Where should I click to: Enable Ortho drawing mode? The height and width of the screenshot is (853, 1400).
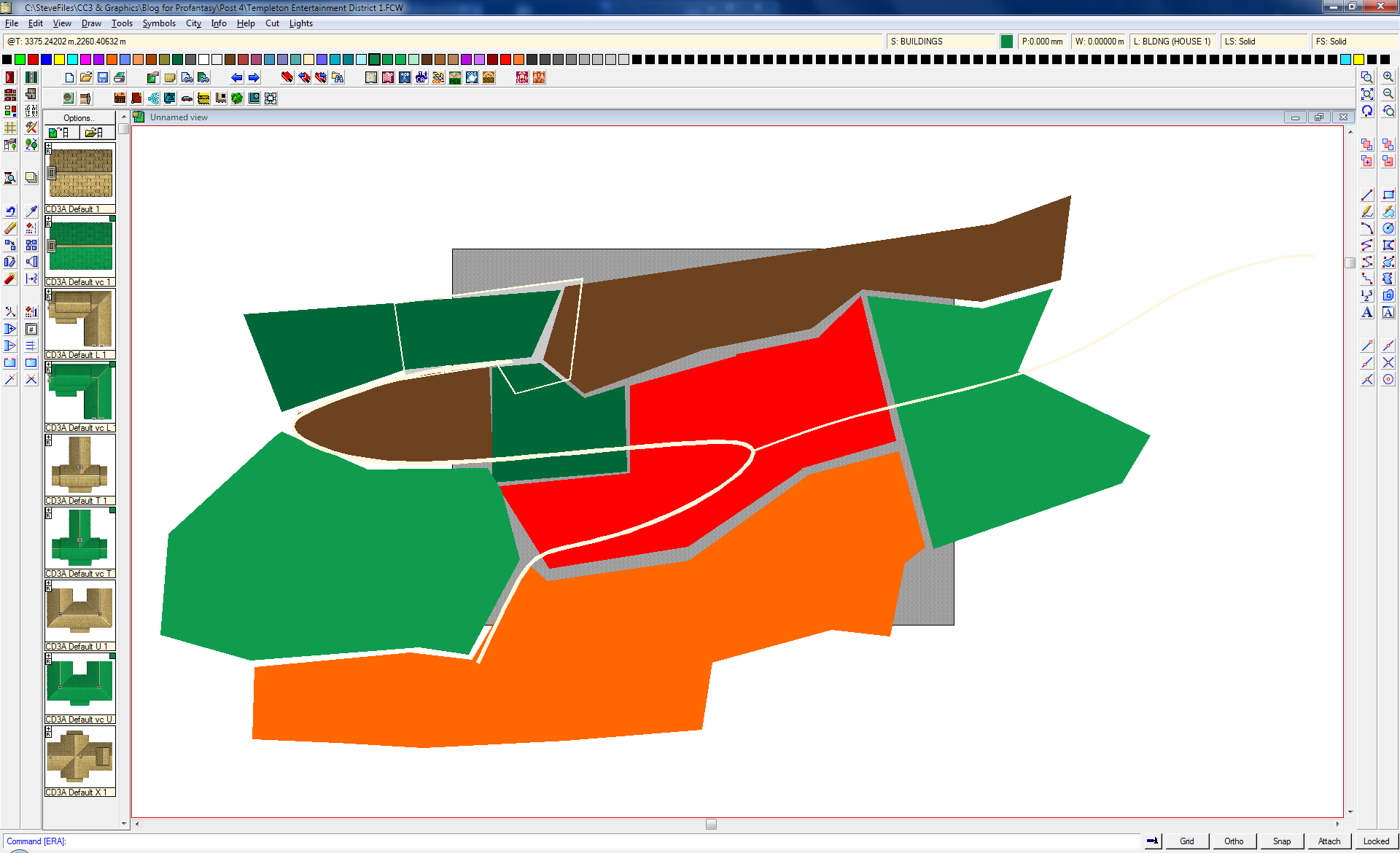coord(1234,841)
